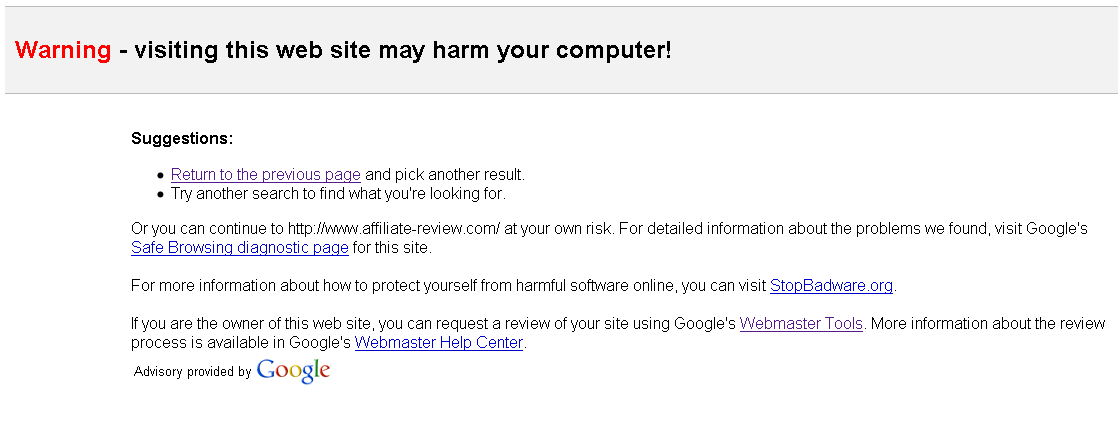Click the "Suggestions:" heading
Image resolution: width=1118 pixels, height=437 pixels.
point(182,138)
